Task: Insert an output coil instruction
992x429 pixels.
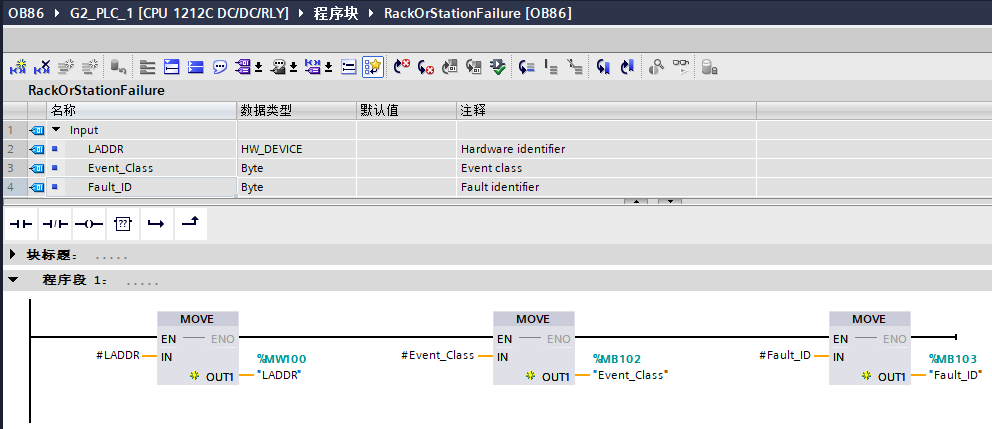Action: coord(88,224)
